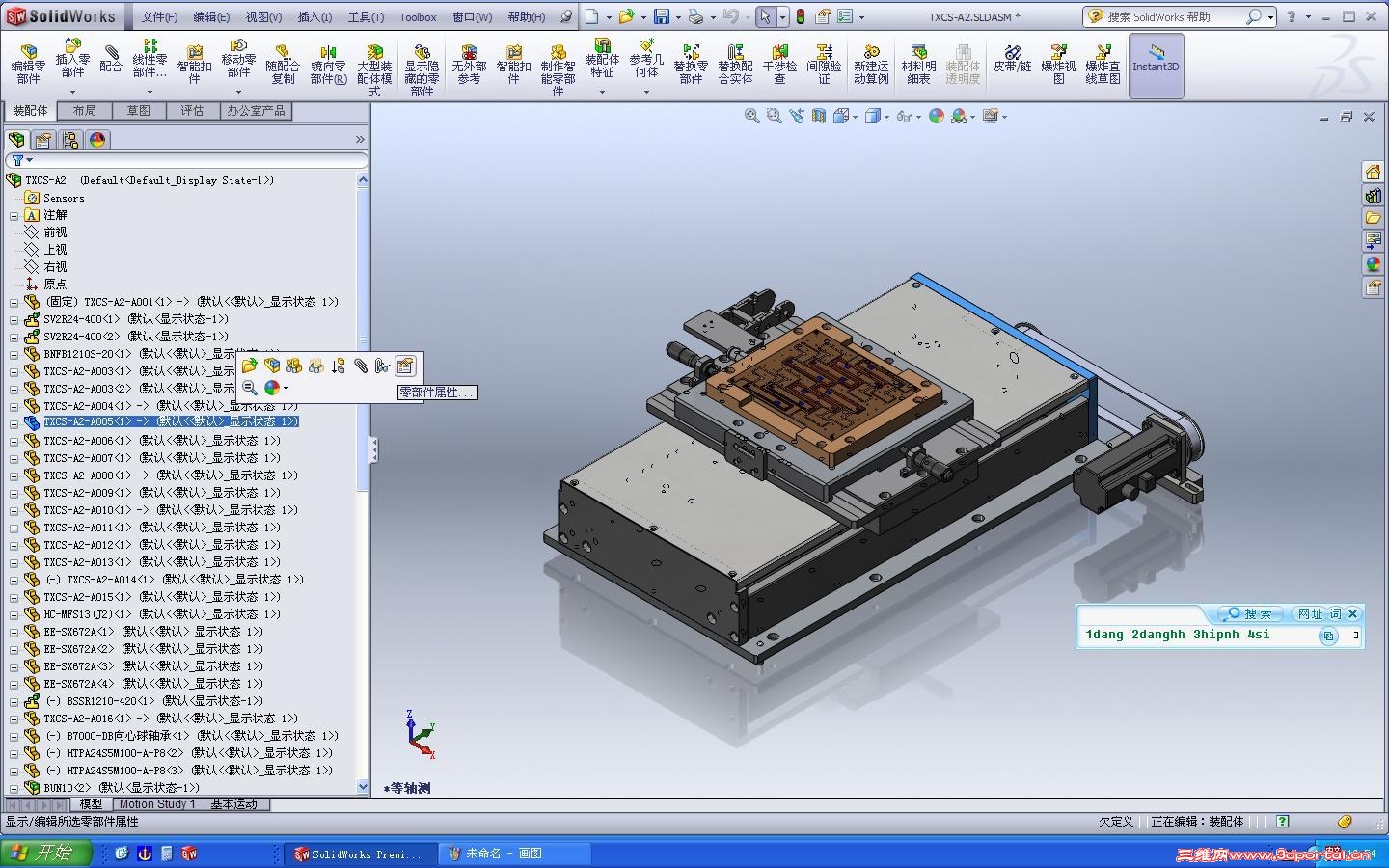1389x868 pixels.
Task: Run 间隙验证 (Clearance Verification)
Action: 824,64
